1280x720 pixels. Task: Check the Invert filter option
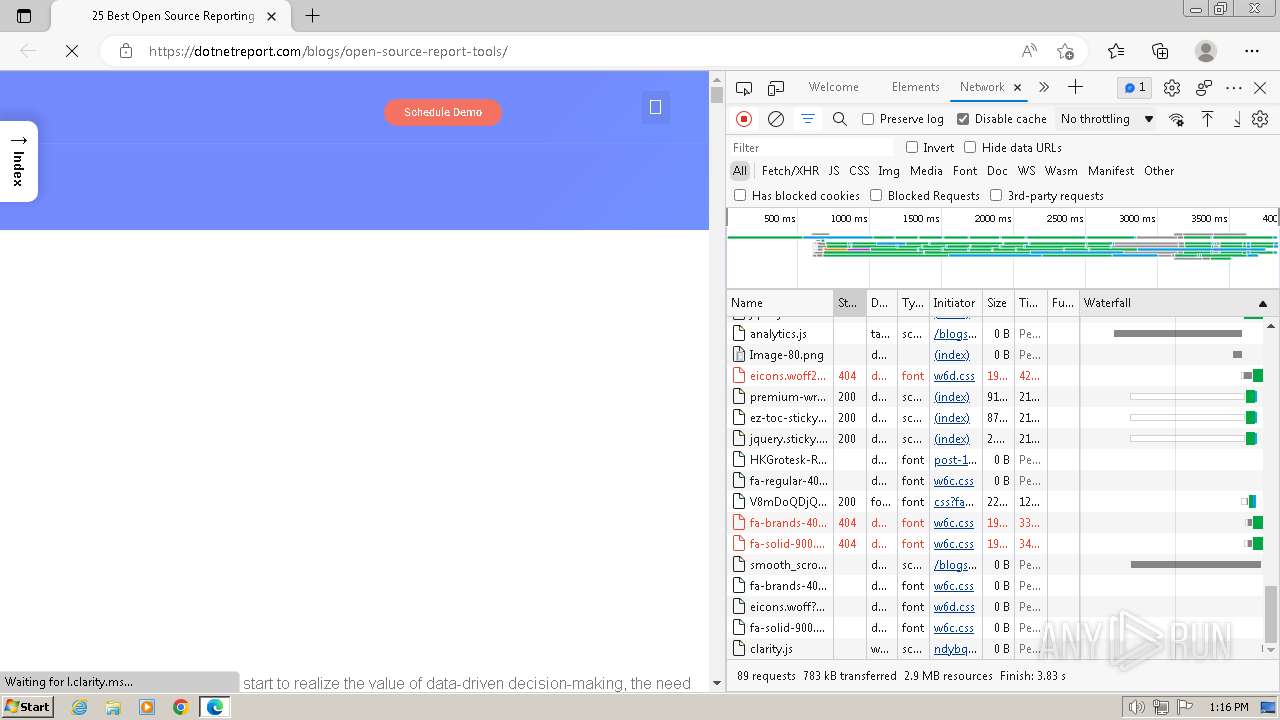pyautogui.click(x=912, y=147)
